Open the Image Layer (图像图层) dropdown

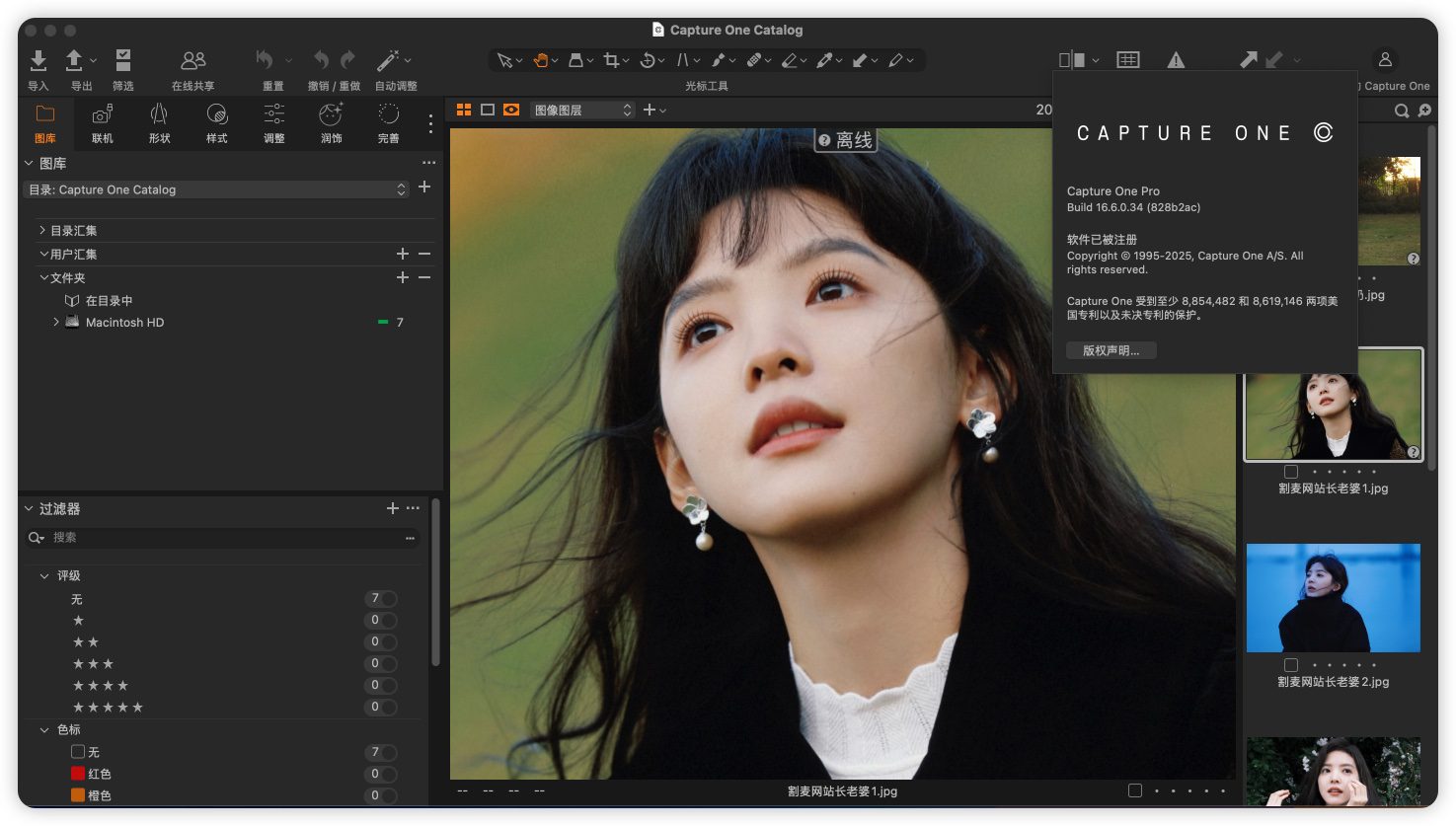coord(581,110)
